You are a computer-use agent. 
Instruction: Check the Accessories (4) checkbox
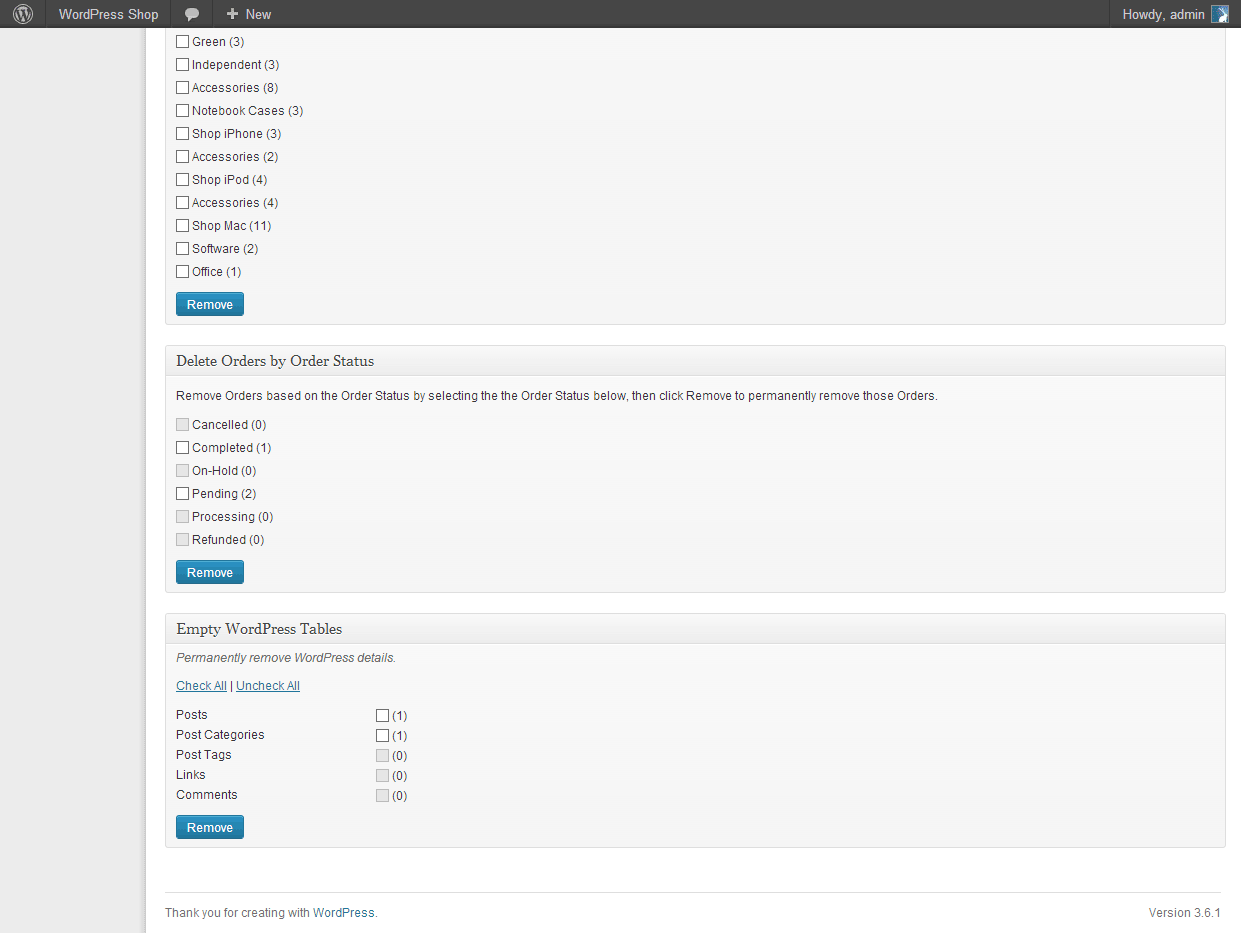pos(182,203)
